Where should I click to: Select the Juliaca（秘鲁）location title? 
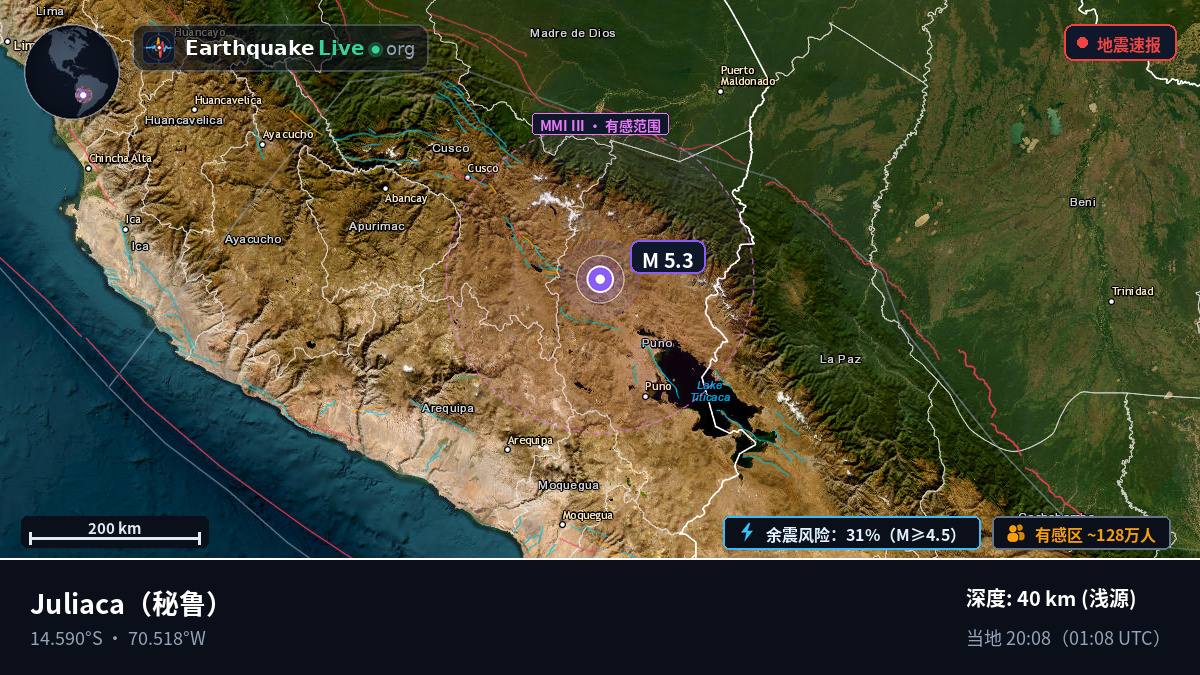(x=125, y=605)
